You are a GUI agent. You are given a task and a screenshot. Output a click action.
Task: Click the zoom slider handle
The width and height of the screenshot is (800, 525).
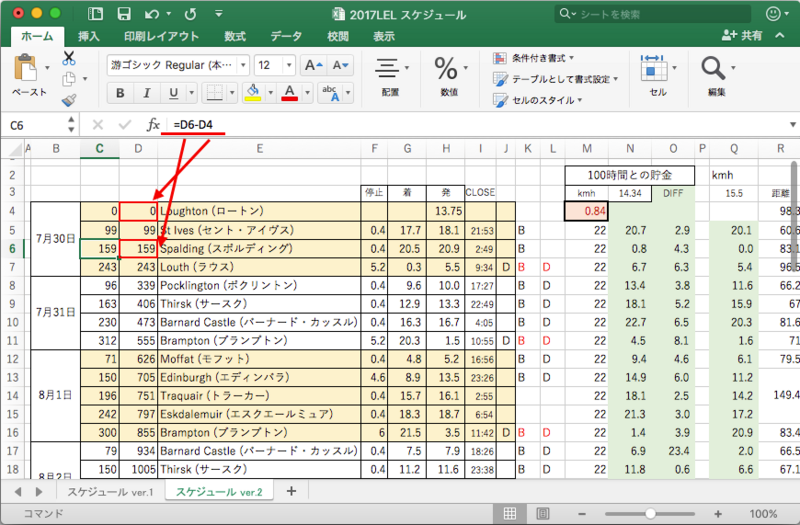coord(650,514)
